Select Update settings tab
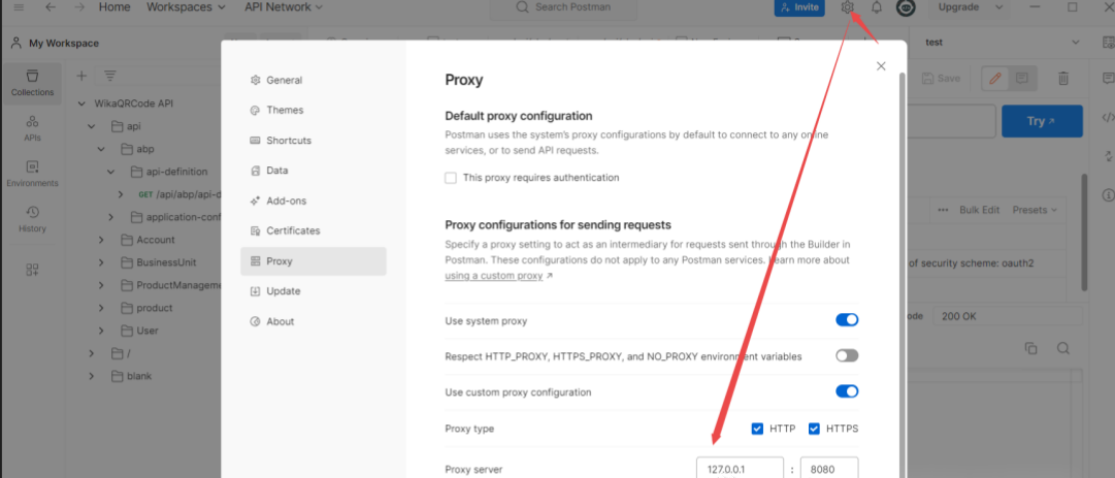This screenshot has height=478, width=1115. [313, 292]
